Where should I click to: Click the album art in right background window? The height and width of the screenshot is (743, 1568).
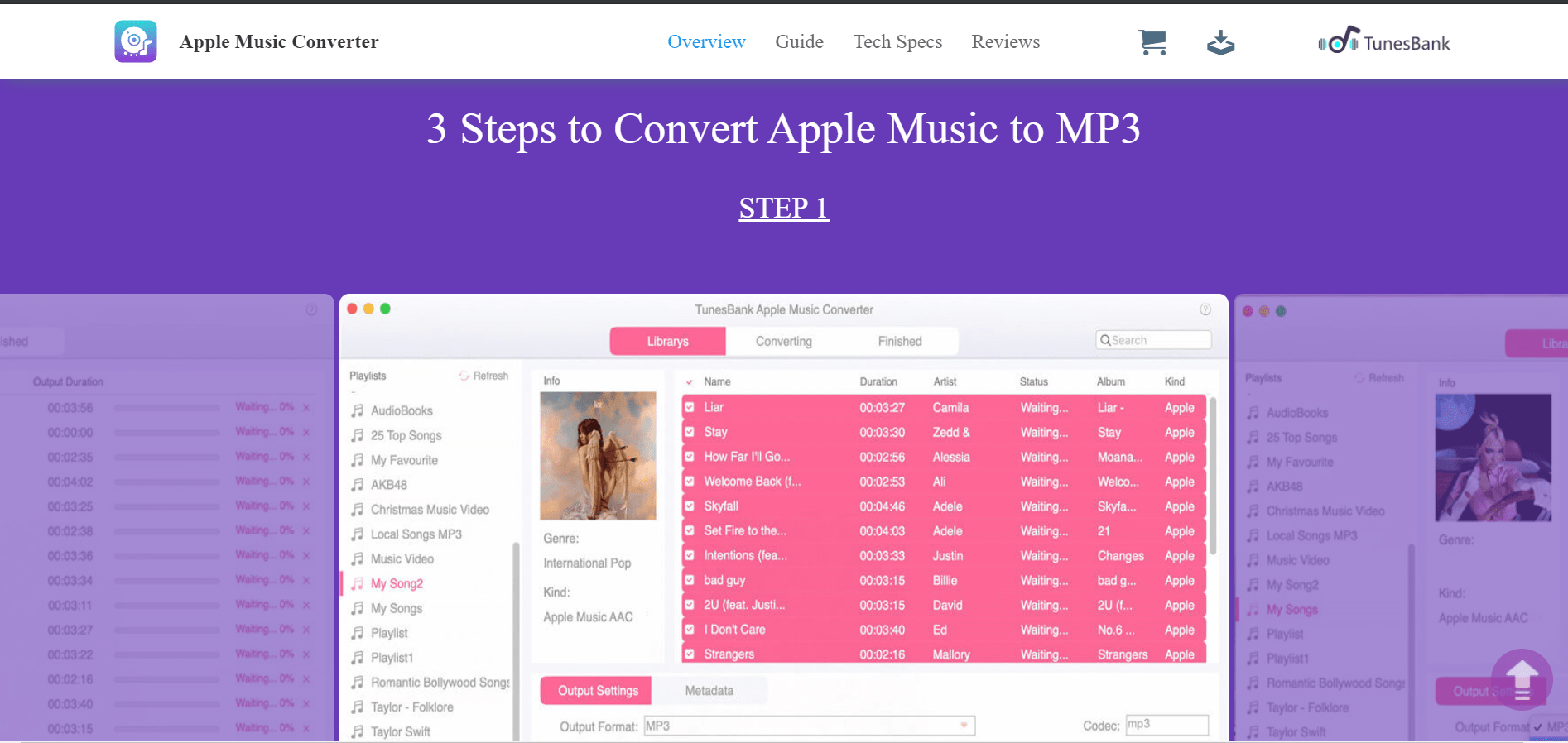pyautogui.click(x=1493, y=458)
